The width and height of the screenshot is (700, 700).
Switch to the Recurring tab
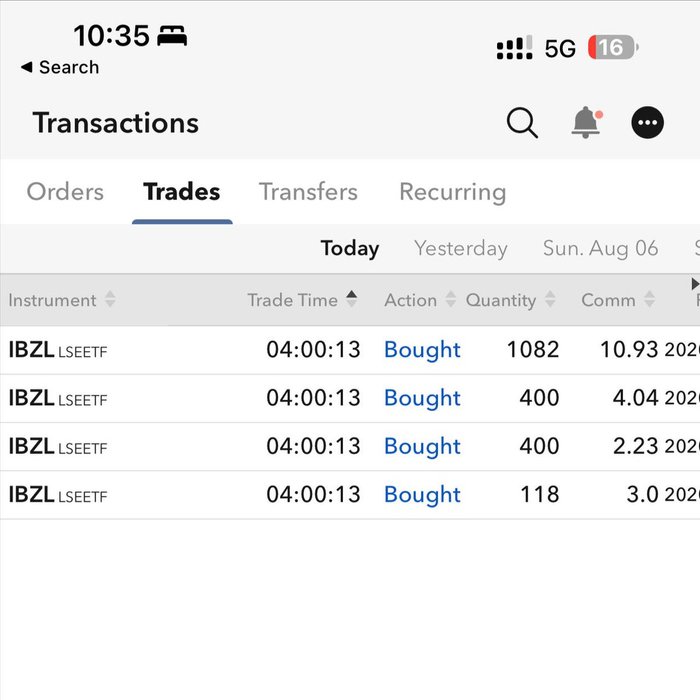[x=452, y=192]
